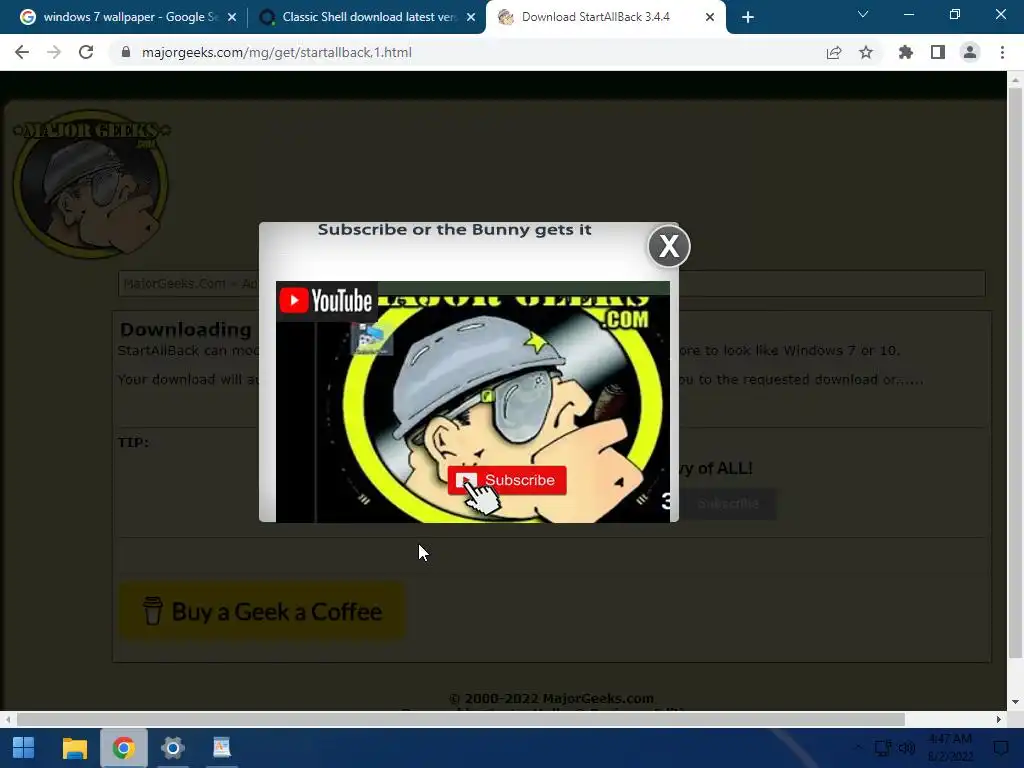This screenshot has height=768, width=1024.
Task: Share this page using share icon
Action: 833,52
